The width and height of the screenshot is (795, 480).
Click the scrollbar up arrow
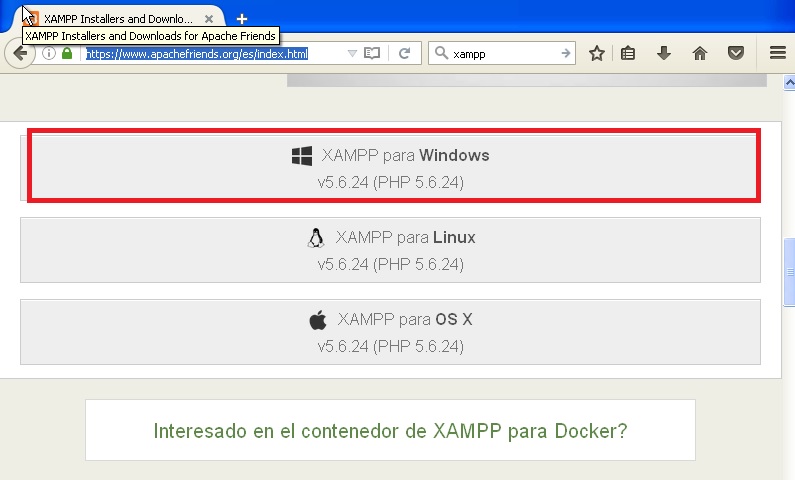789,83
